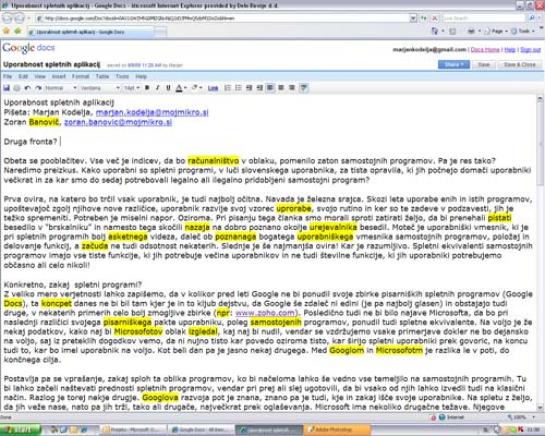Decrease the paragraph indent

click(249, 88)
